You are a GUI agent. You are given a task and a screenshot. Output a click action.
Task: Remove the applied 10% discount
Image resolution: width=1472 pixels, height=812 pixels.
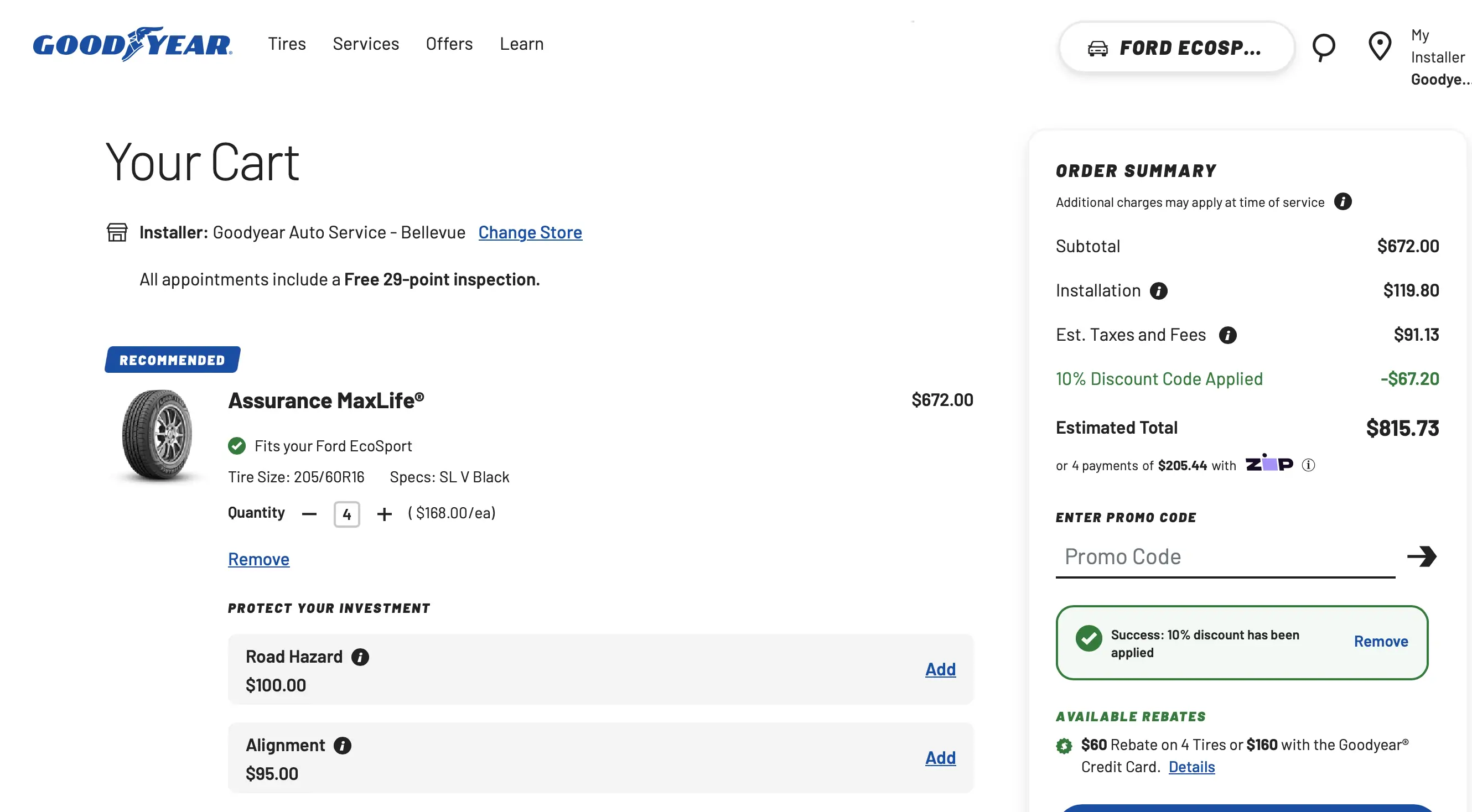coord(1381,641)
